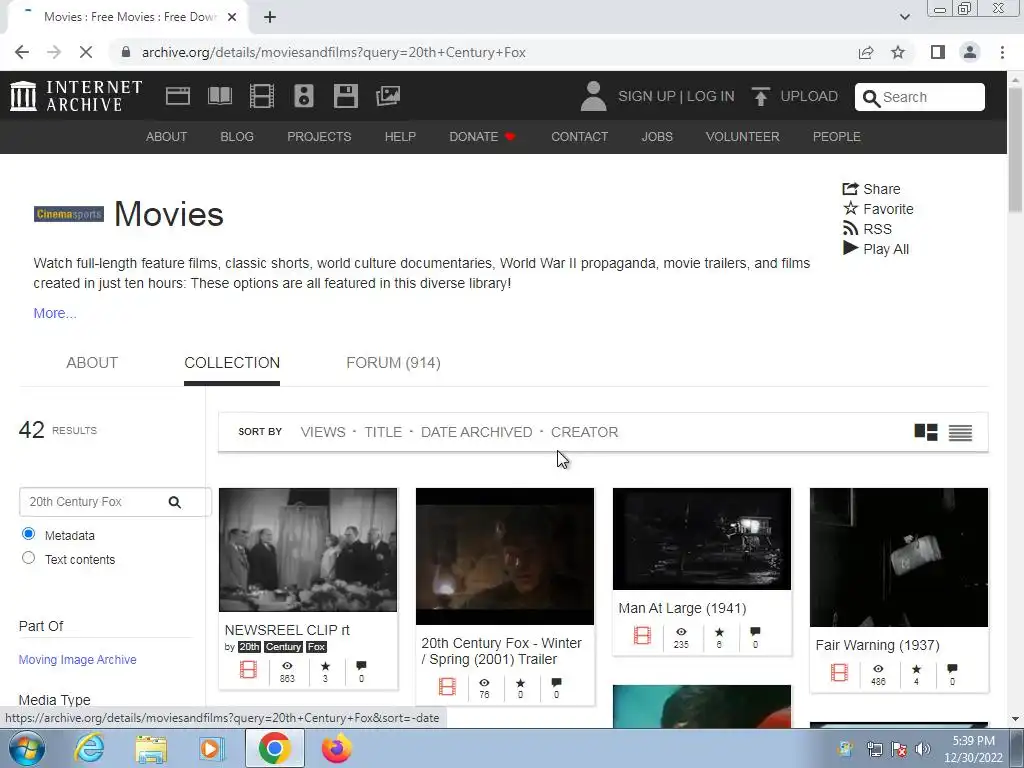Click the user avatar icon

tap(593, 96)
